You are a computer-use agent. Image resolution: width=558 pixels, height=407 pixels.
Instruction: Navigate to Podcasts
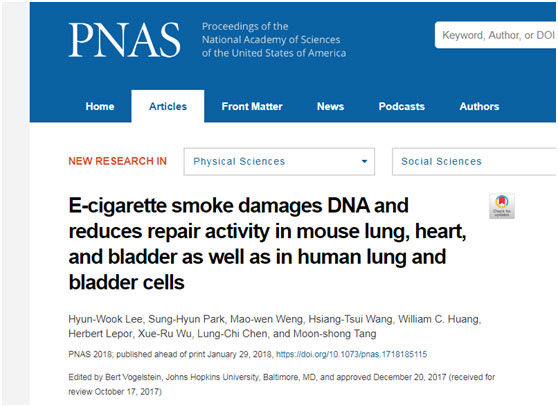pyautogui.click(x=401, y=106)
